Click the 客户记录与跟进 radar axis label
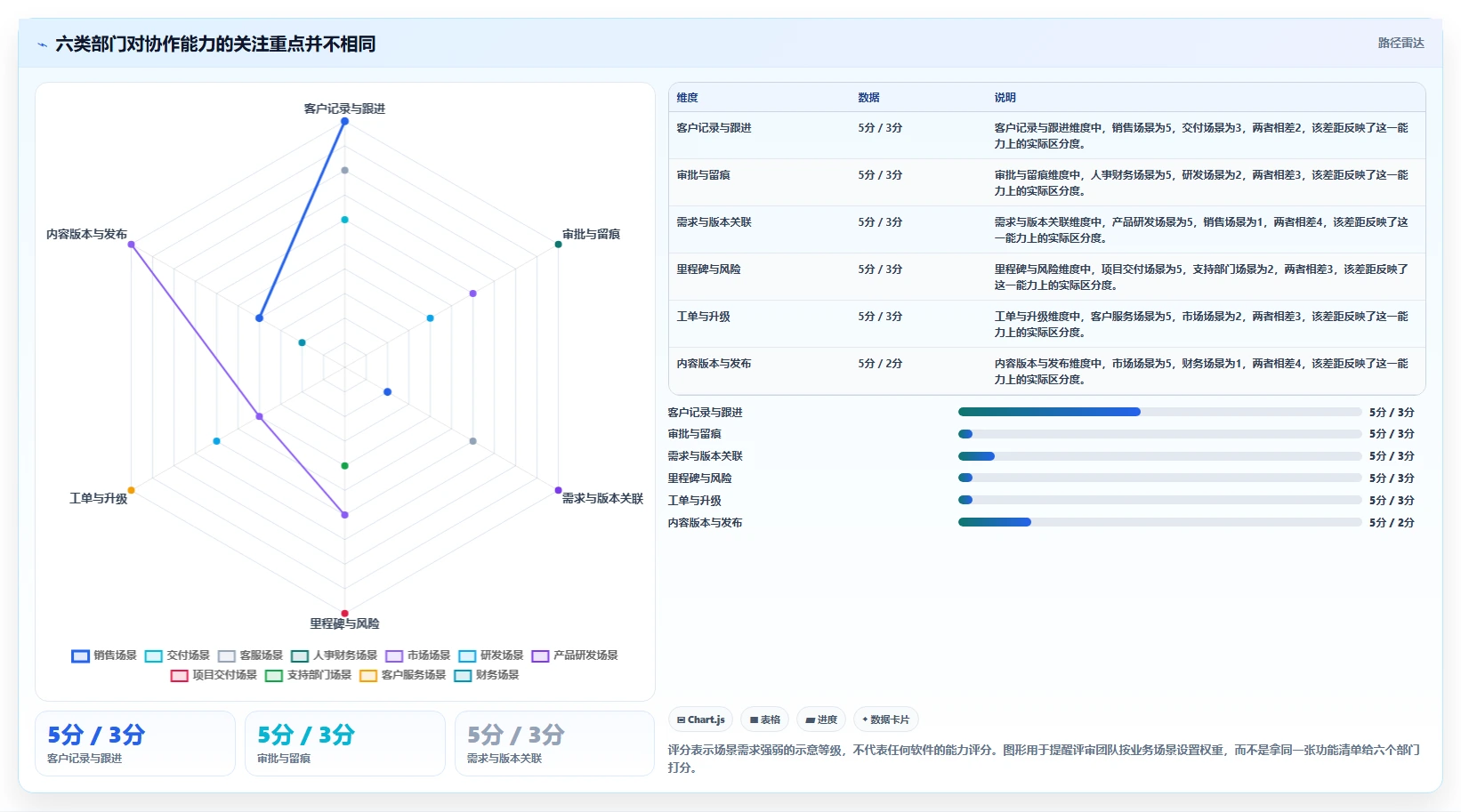This screenshot has width=1461, height=812. coord(344,109)
